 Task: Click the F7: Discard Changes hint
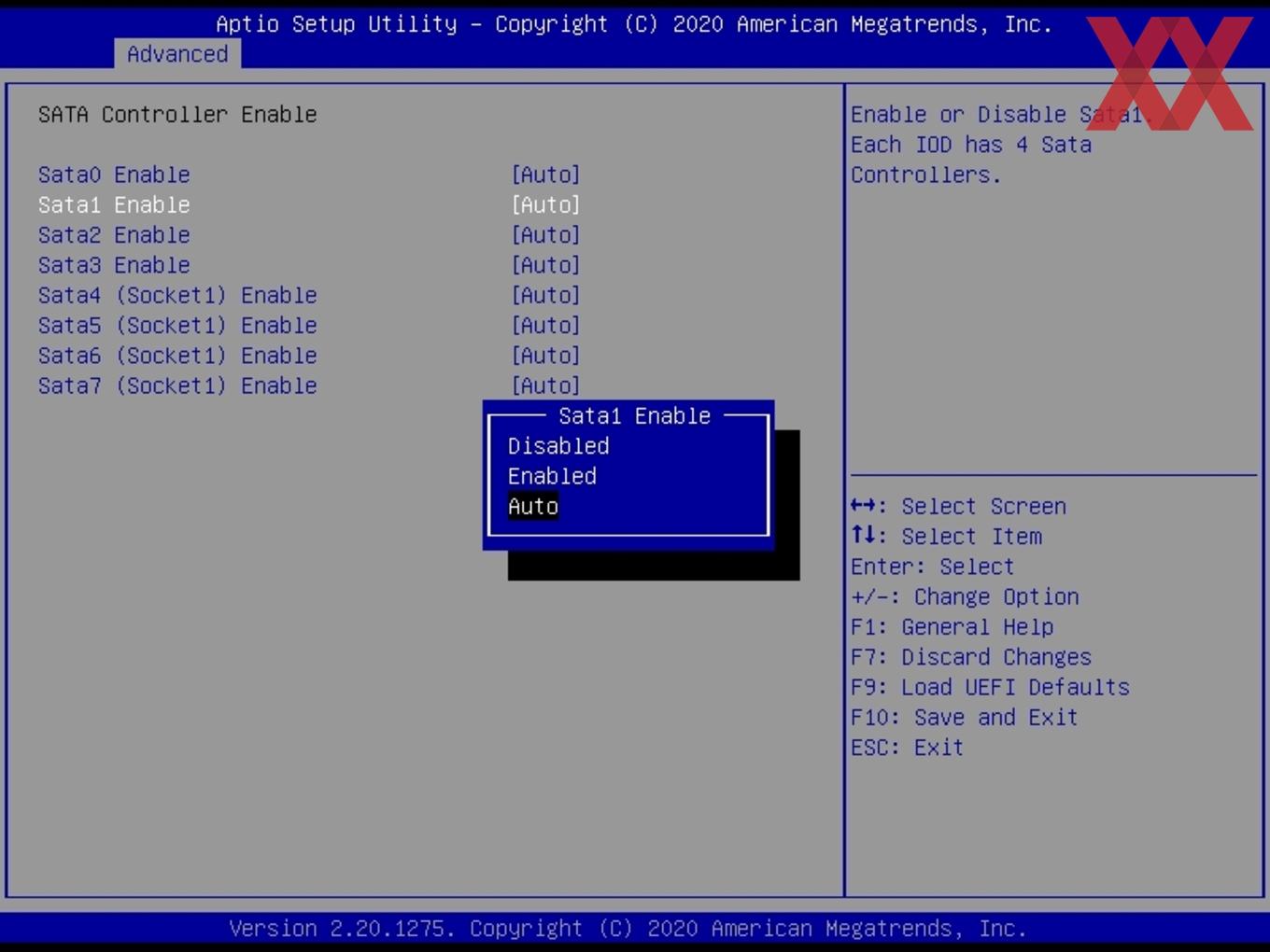[970, 657]
